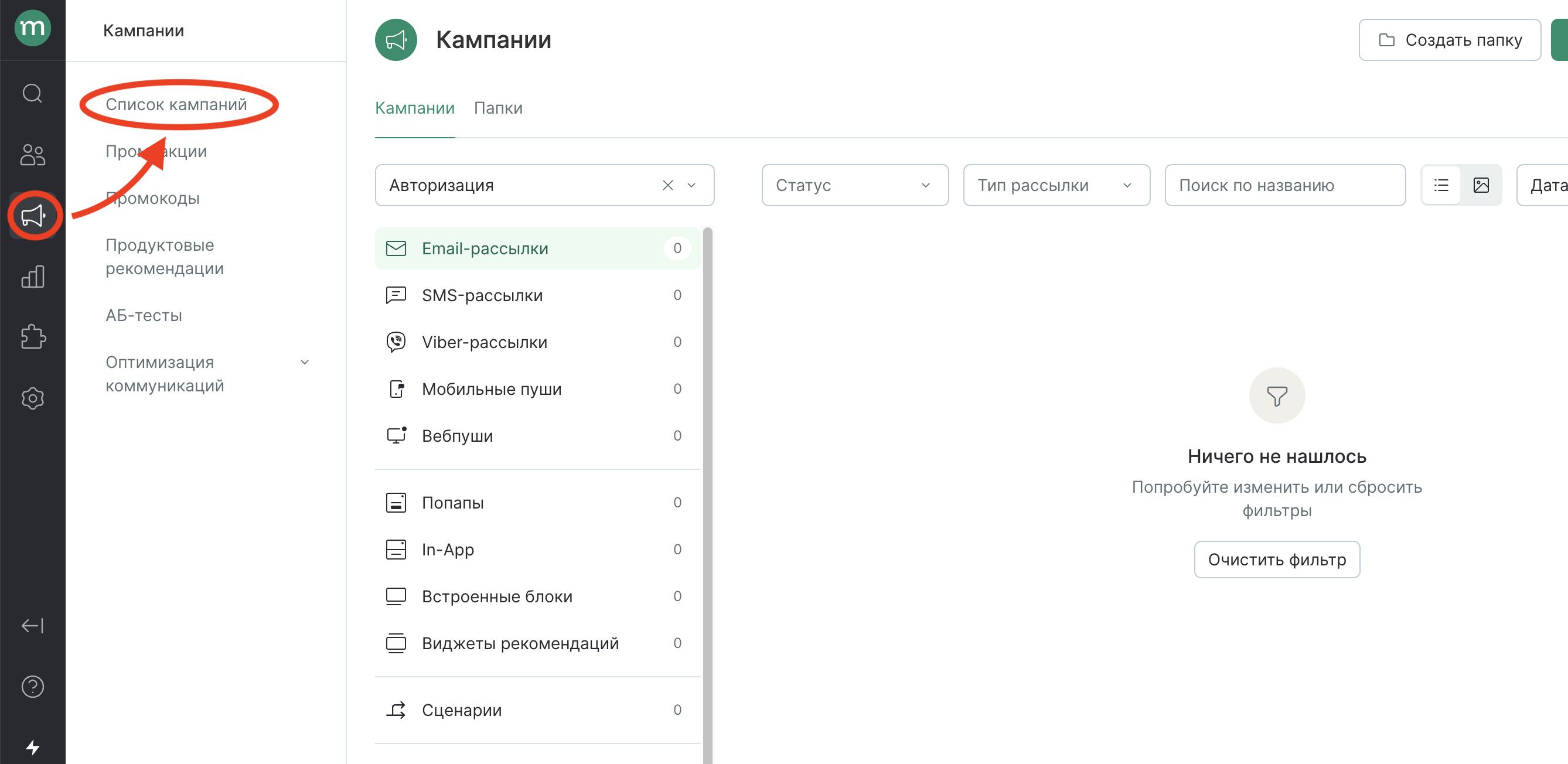Viewport: 1568px width, 764px height.
Task: Open the Тип рассылки dropdown
Action: click(x=1056, y=185)
